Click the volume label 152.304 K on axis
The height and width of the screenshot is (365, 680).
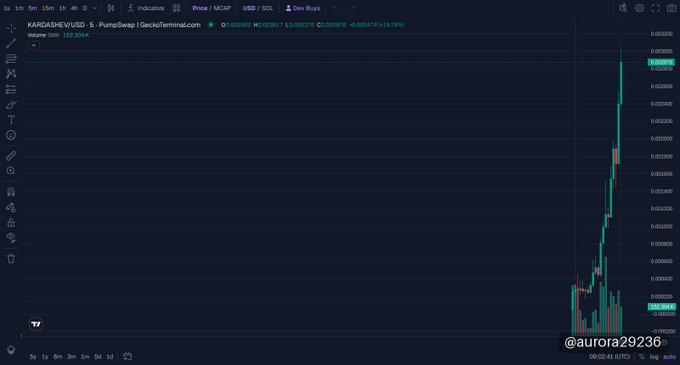(x=661, y=306)
